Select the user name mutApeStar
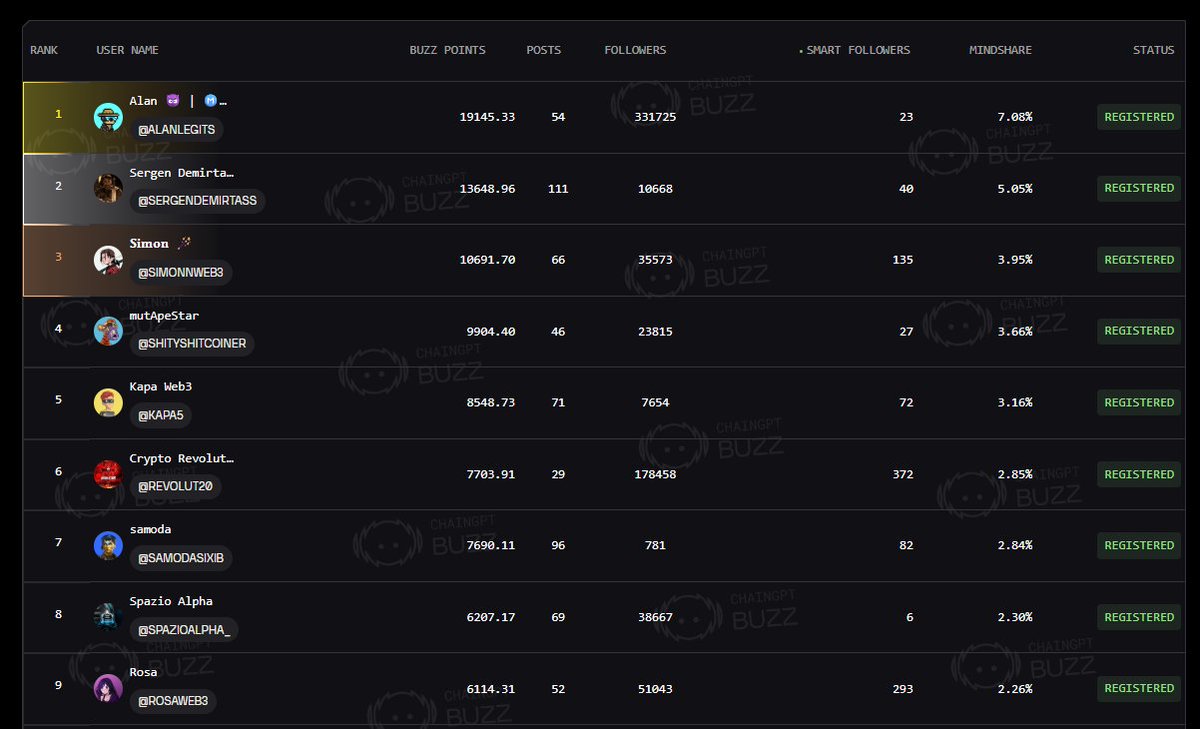 pos(164,316)
